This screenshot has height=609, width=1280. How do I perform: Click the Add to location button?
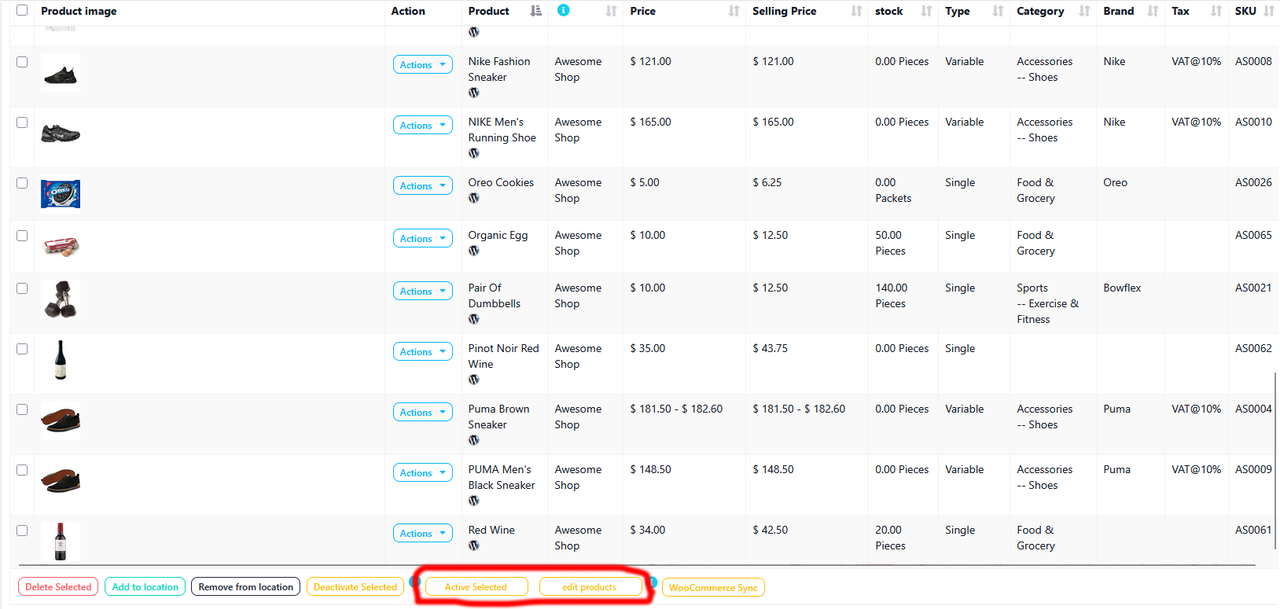tap(145, 587)
